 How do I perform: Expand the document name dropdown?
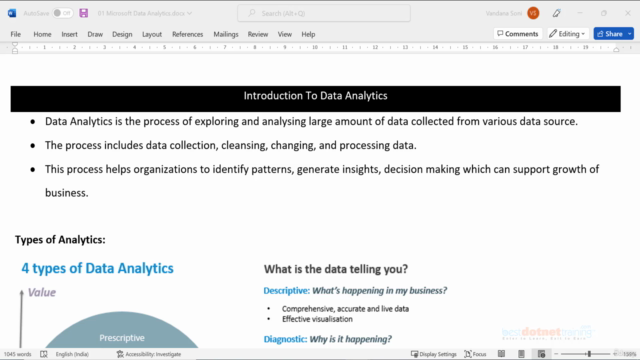[x=189, y=13]
